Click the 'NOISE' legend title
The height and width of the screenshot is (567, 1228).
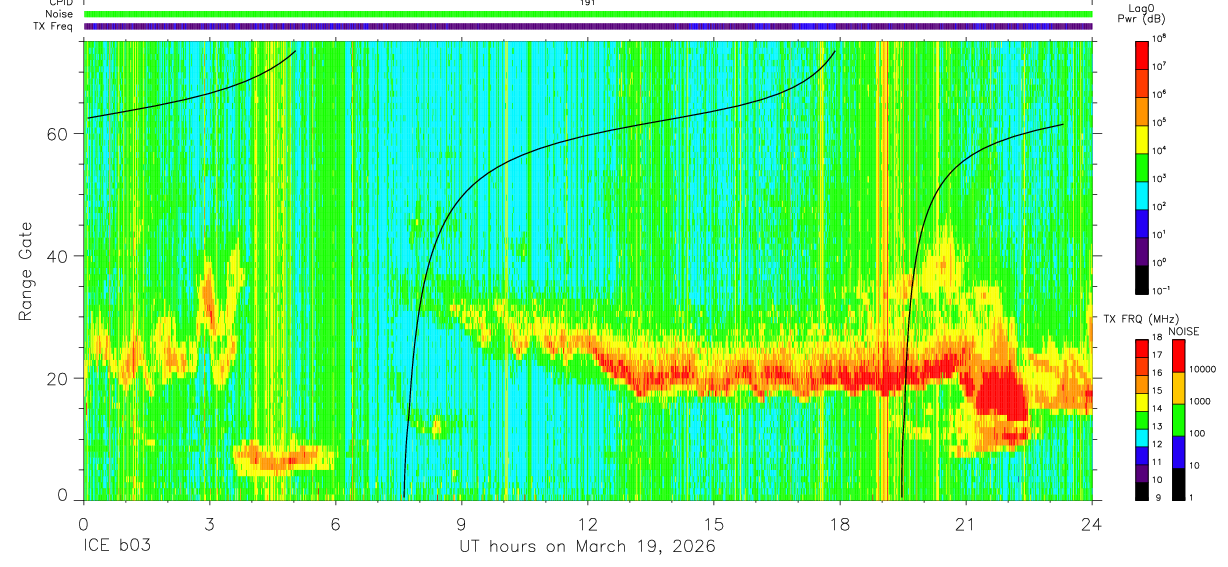point(1185,330)
